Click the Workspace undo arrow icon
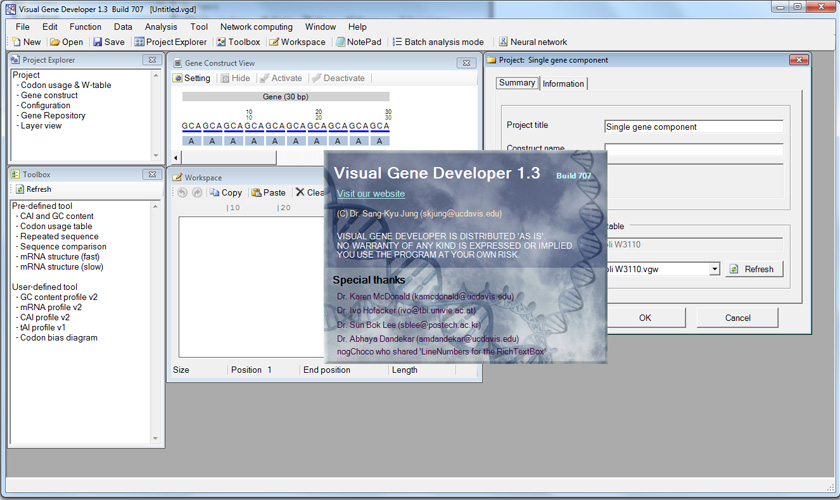The height and width of the screenshot is (500, 840). point(182,192)
